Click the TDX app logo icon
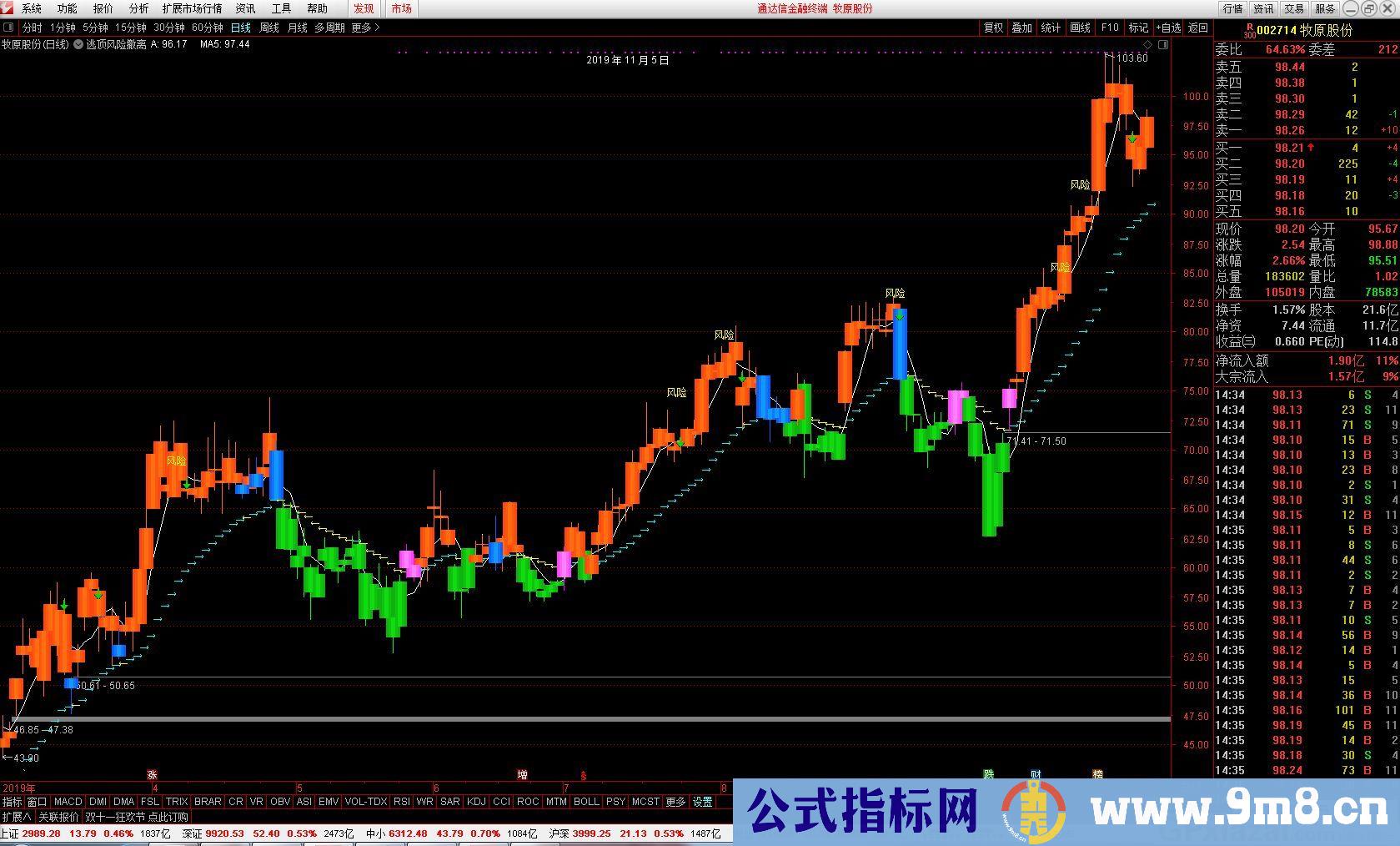Image resolution: width=1400 pixels, height=846 pixels. pos(8,8)
